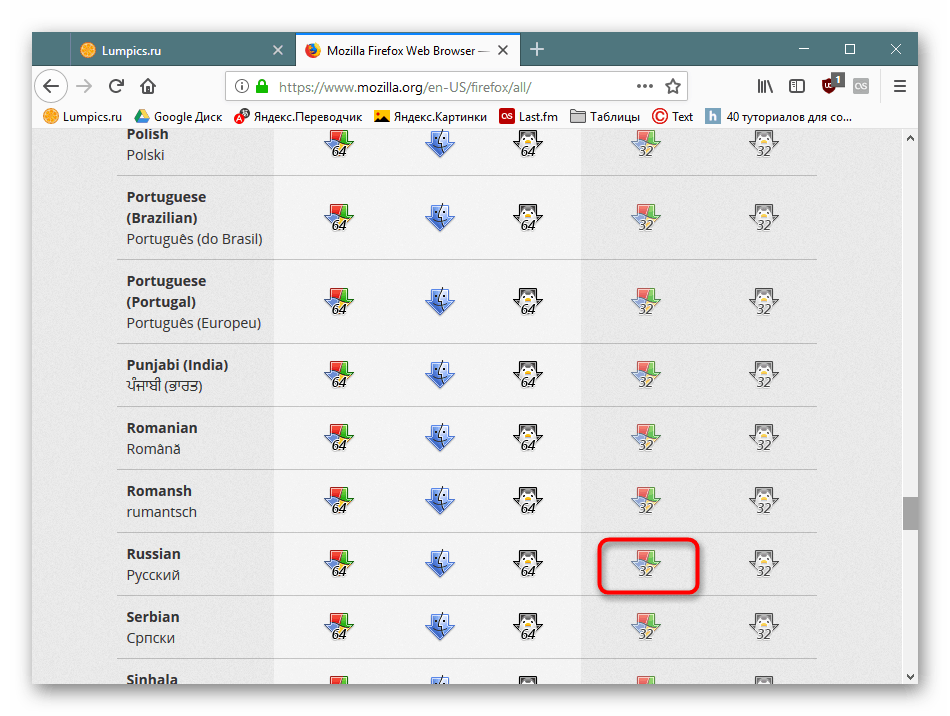Download Romanian Linux 64-bit build

528,437
